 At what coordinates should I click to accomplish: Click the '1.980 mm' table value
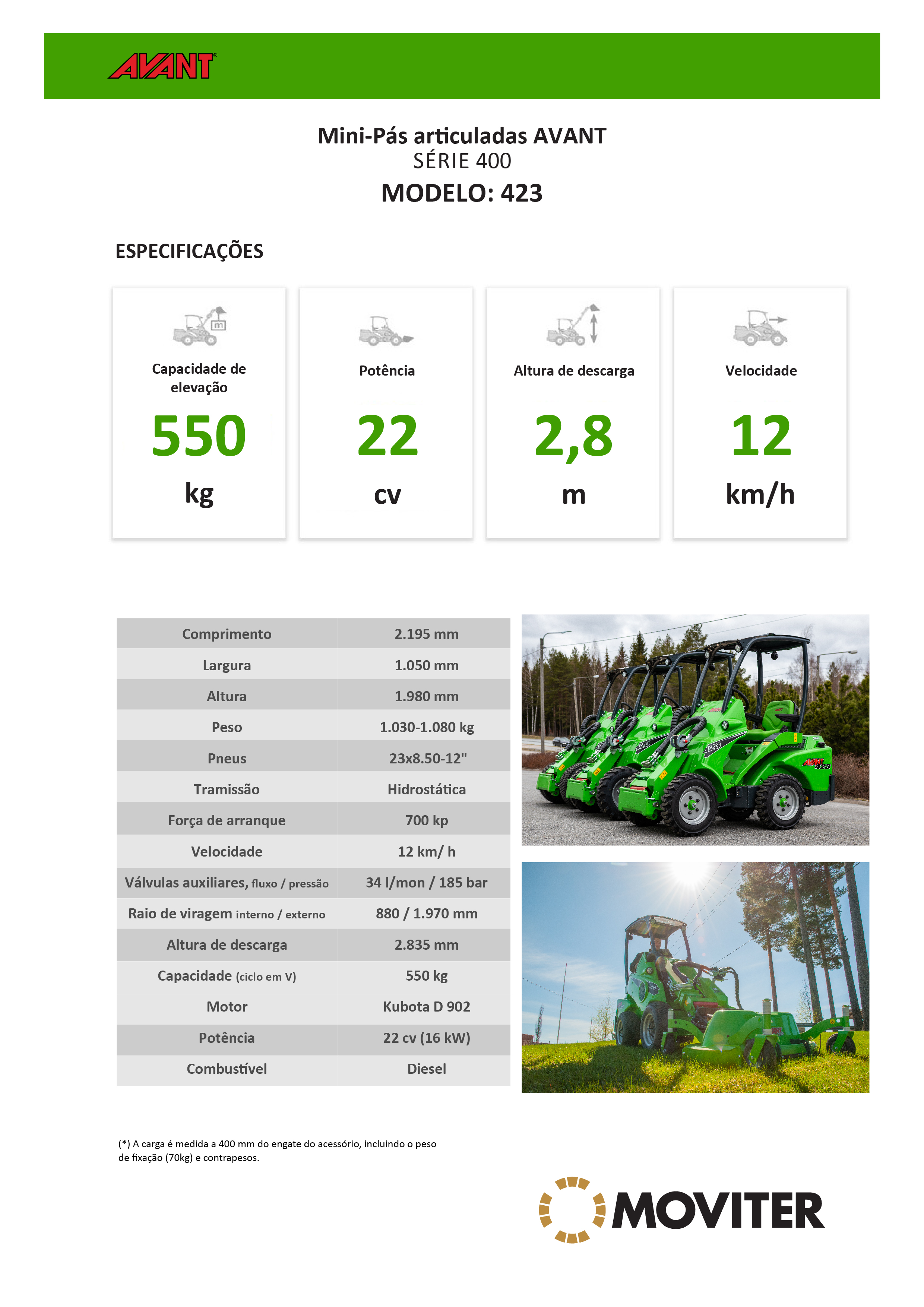click(426, 696)
